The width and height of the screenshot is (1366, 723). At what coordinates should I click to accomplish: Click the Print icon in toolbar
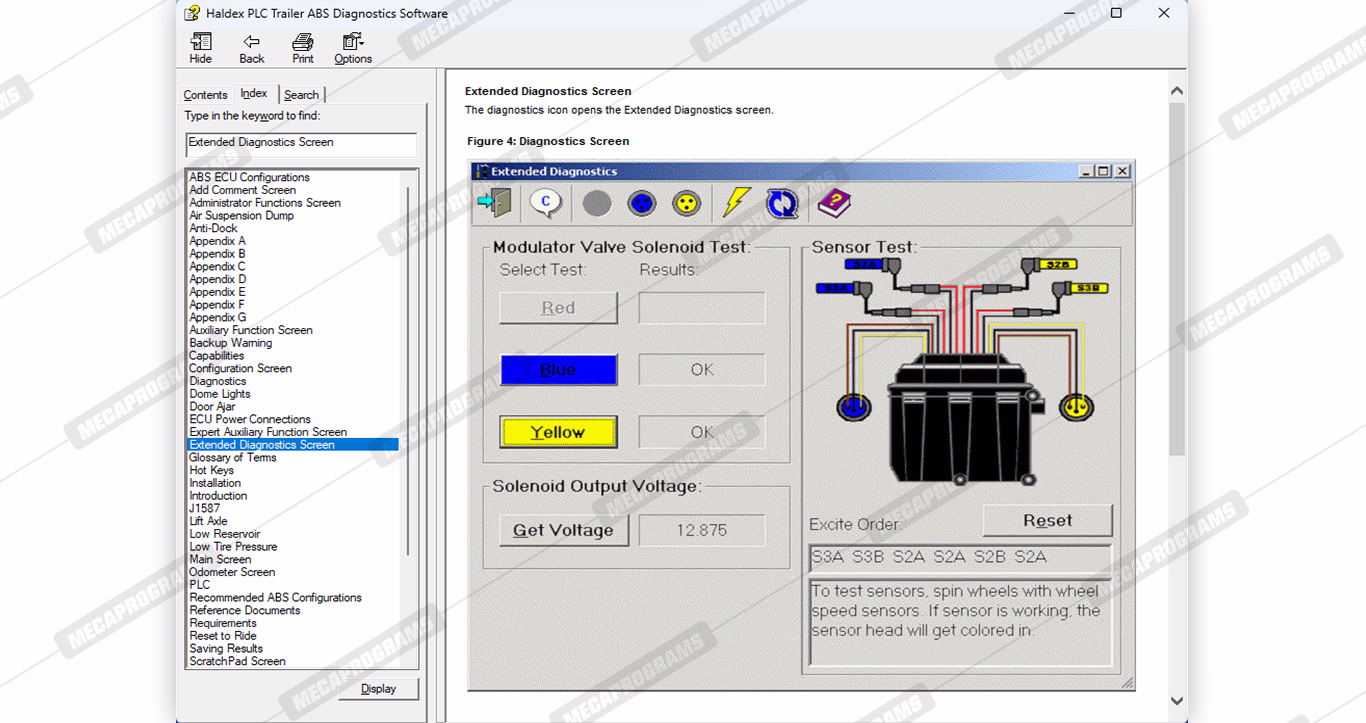tap(302, 47)
